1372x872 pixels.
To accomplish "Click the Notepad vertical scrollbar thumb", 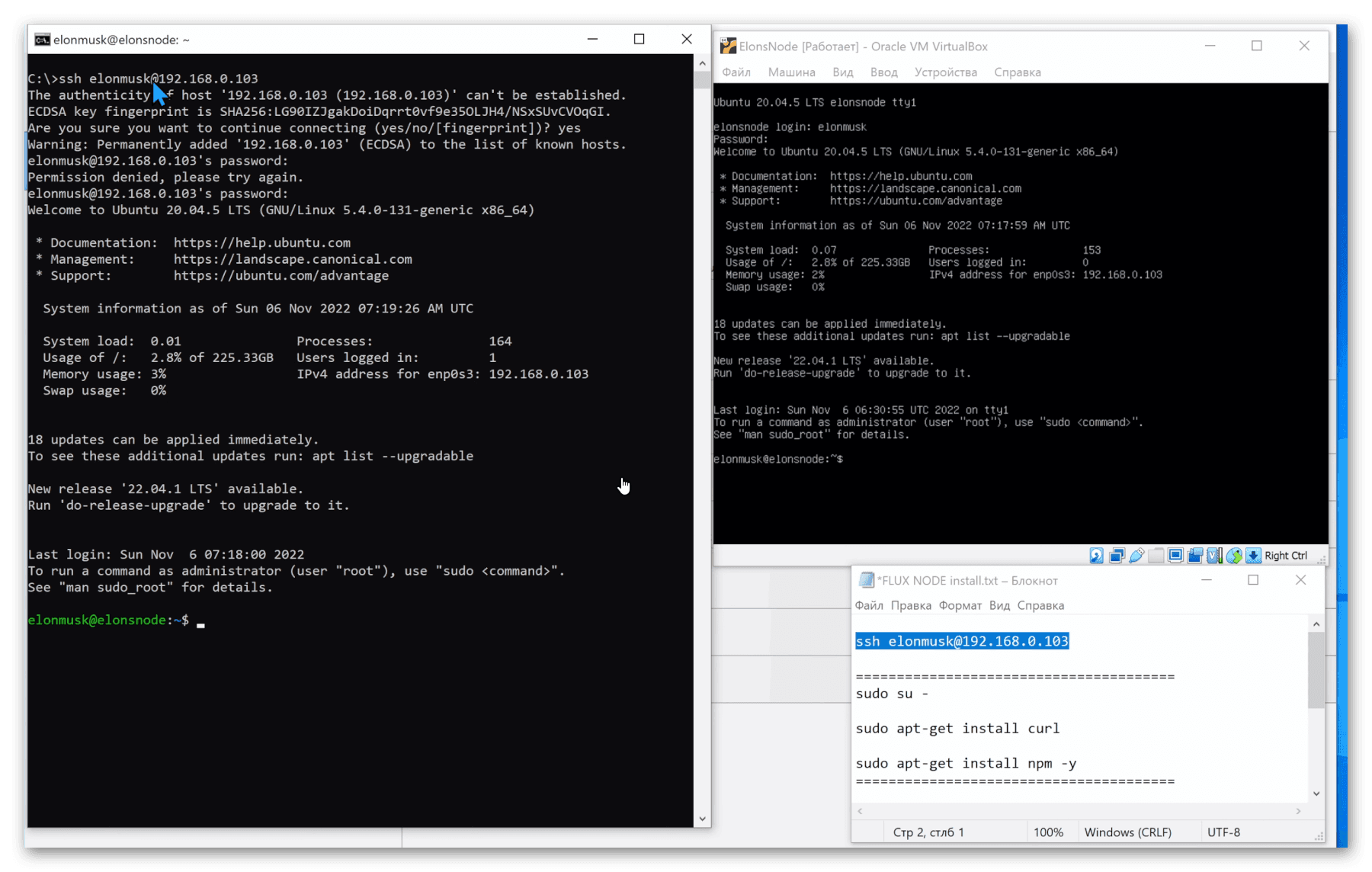I will point(1316,670).
